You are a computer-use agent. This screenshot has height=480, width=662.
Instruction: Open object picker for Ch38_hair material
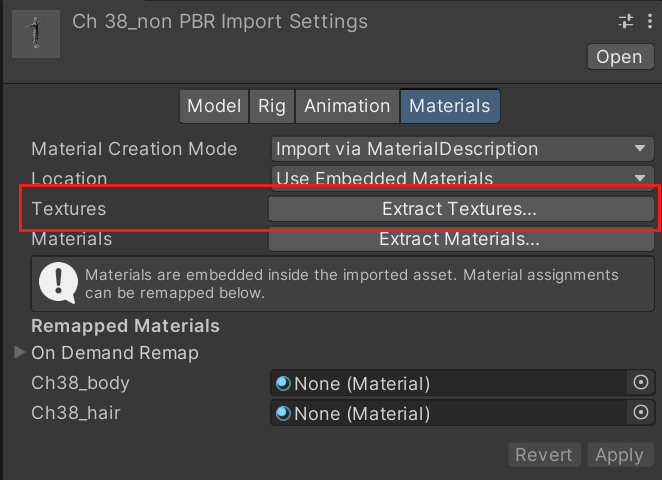coord(641,412)
